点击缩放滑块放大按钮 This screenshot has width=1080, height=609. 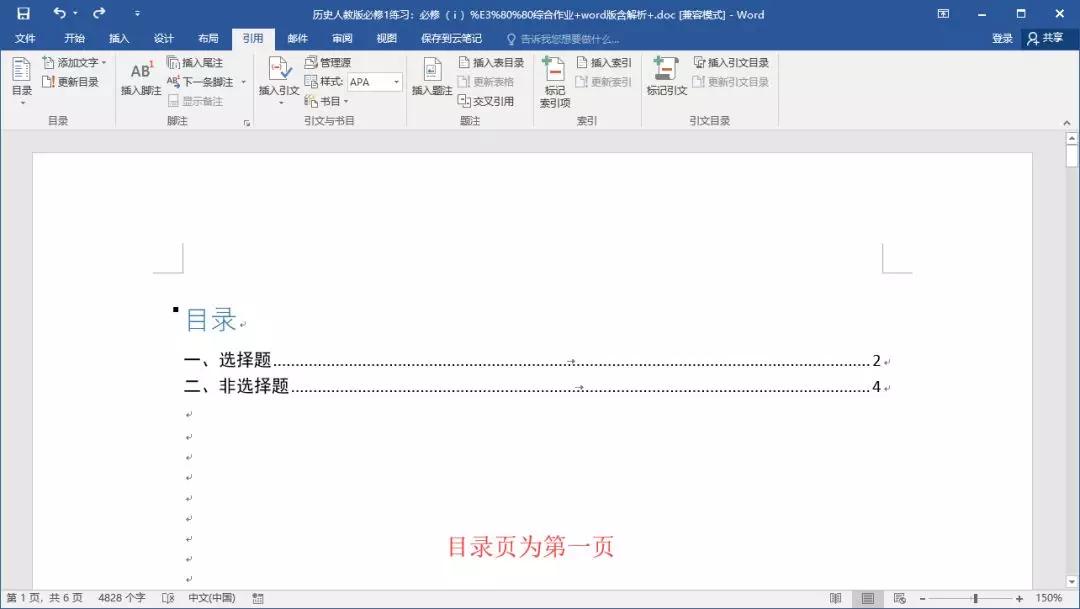(1019, 597)
